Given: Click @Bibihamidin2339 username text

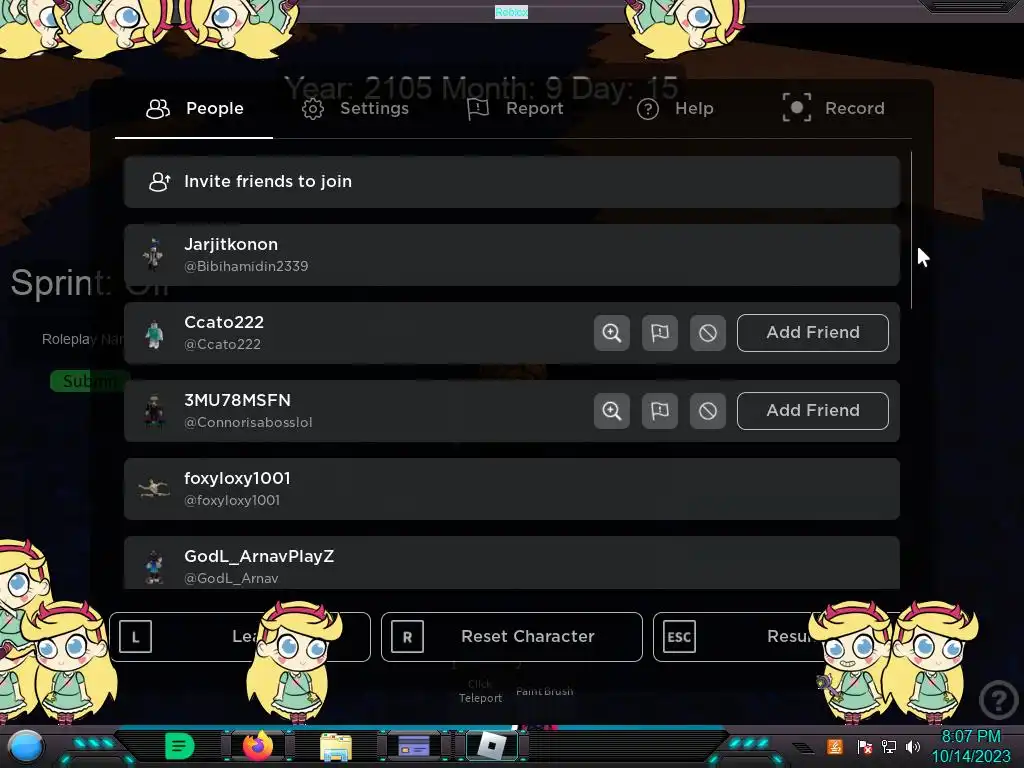Looking at the screenshot, I should pyautogui.click(x=246, y=266).
